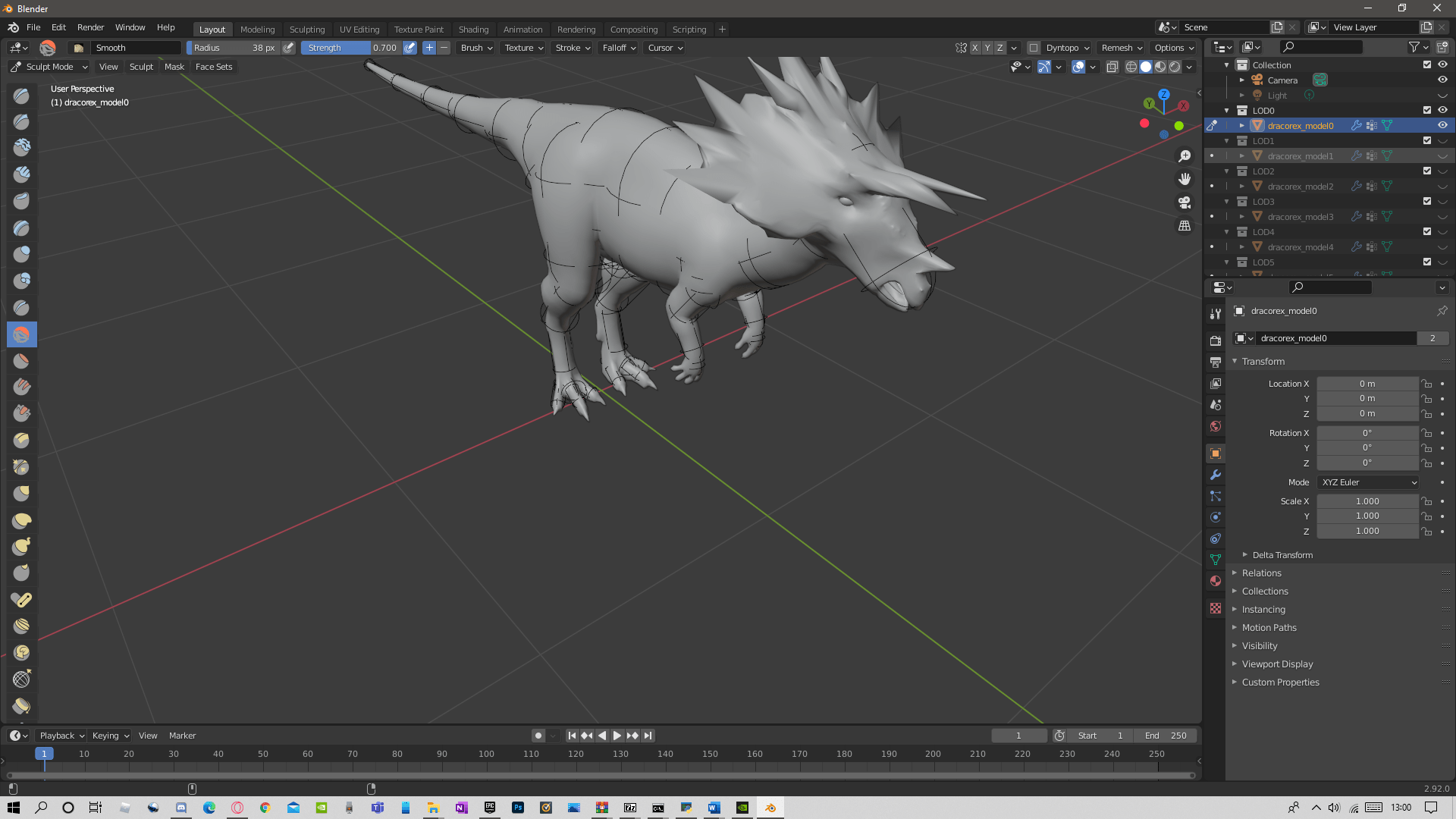Image resolution: width=1456 pixels, height=819 pixels.
Task: Uncheck the LOD2 collection checkbox
Action: pyautogui.click(x=1427, y=171)
